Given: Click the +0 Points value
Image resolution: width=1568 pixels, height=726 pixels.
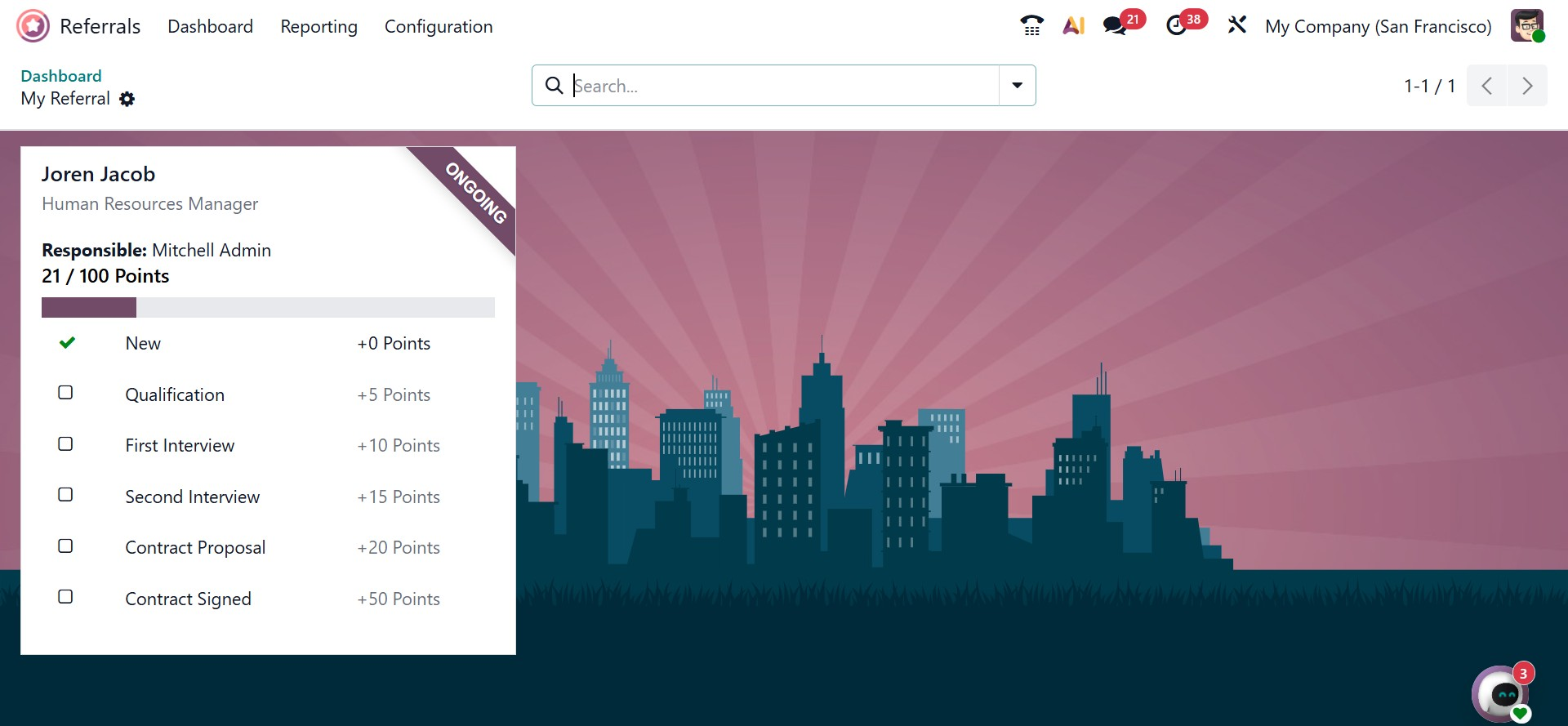Looking at the screenshot, I should point(394,344).
